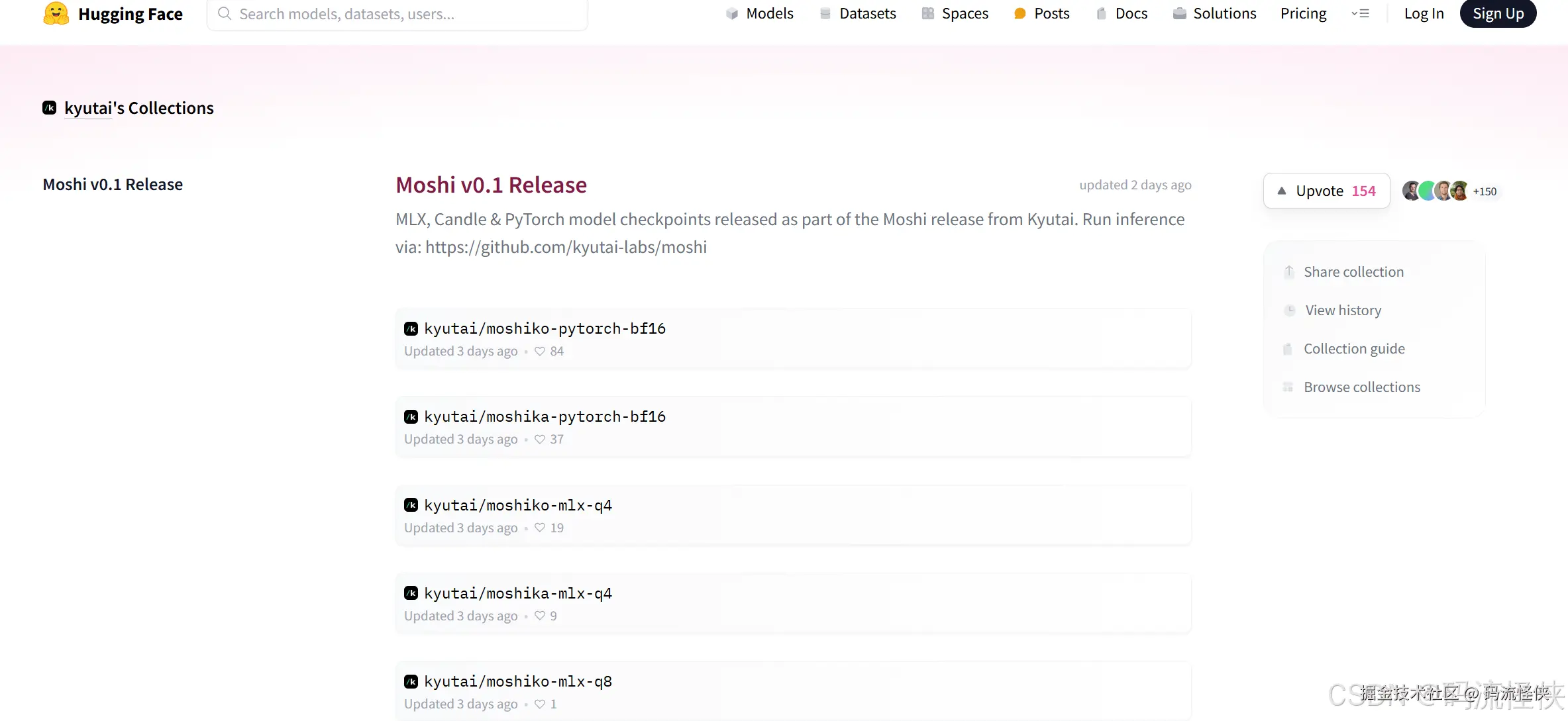1568x721 pixels.
Task: Click the Log In link
Action: 1424,14
